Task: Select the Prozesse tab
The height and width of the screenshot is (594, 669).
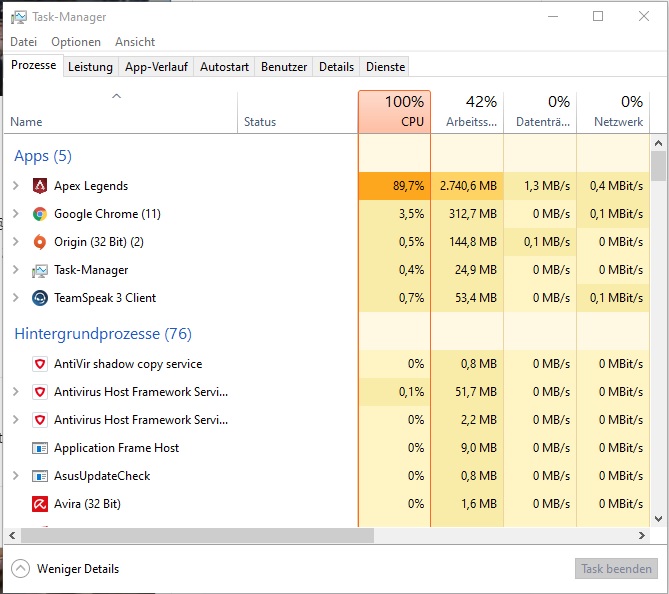Action: coord(34,65)
